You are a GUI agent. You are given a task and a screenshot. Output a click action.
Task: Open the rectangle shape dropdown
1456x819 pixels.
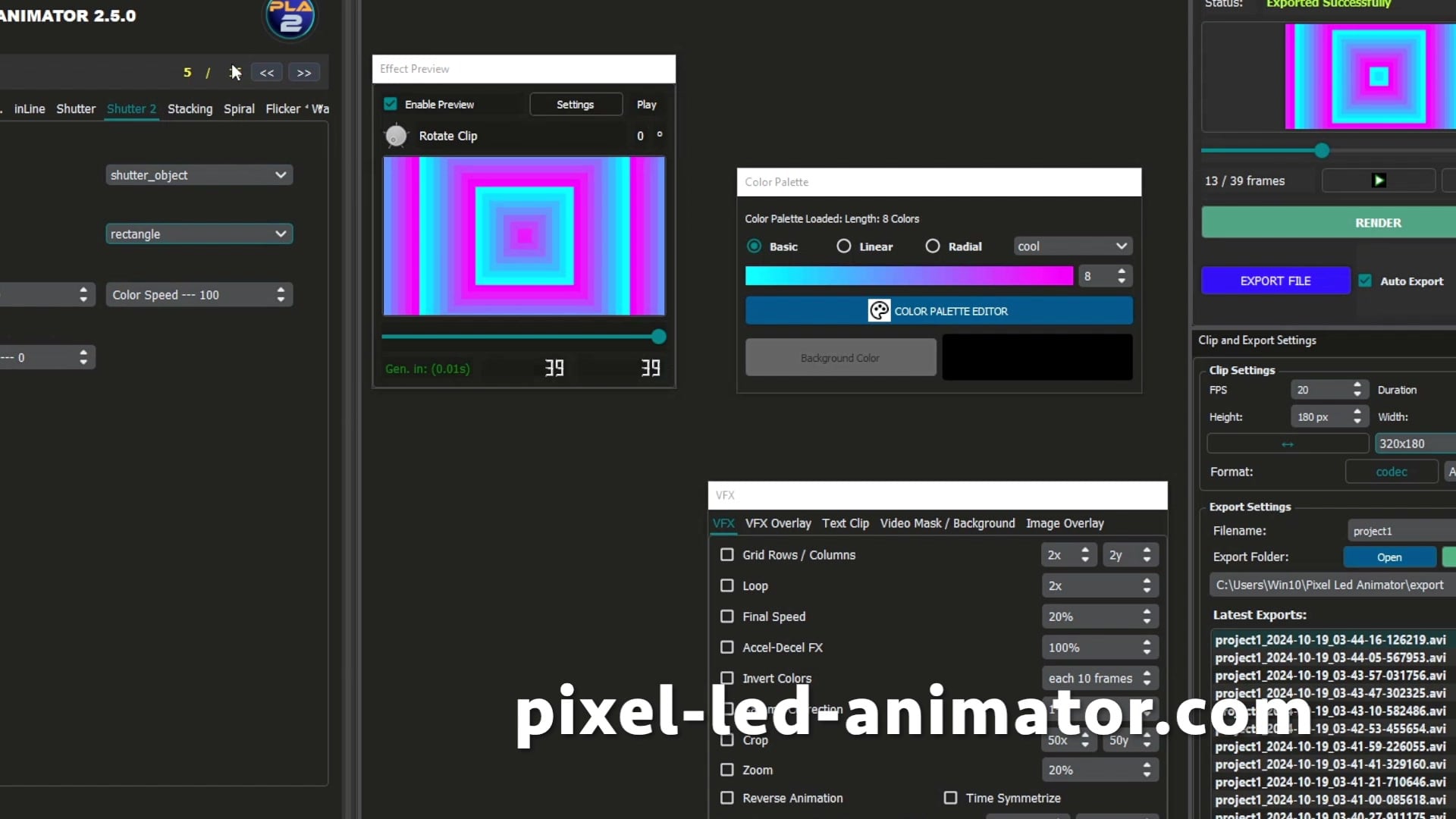[x=199, y=234]
